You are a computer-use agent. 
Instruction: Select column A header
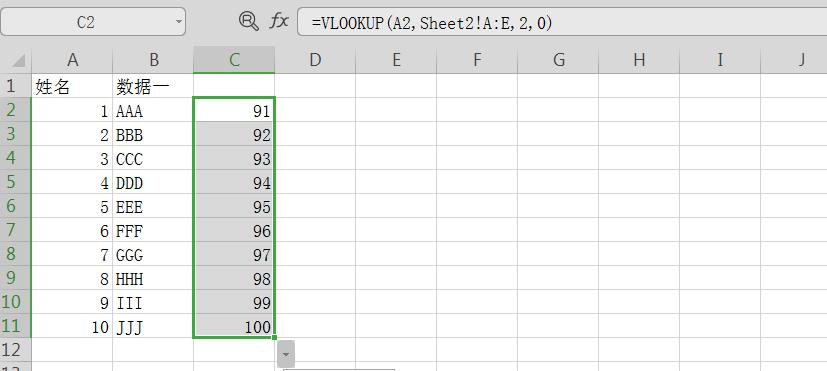72,60
